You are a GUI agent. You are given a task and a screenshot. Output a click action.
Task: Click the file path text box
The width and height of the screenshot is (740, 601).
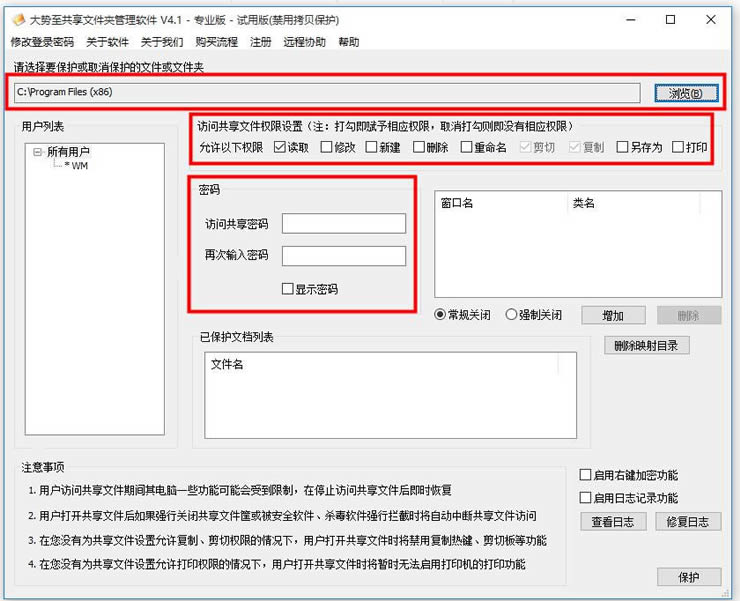click(327, 93)
